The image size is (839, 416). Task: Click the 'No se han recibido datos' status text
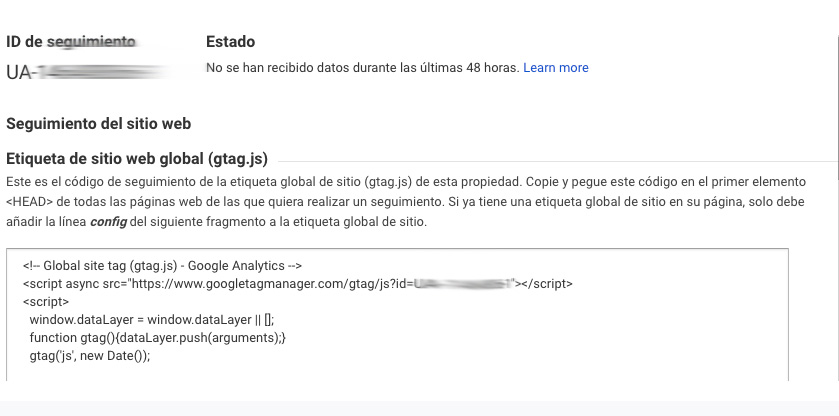coord(363,68)
